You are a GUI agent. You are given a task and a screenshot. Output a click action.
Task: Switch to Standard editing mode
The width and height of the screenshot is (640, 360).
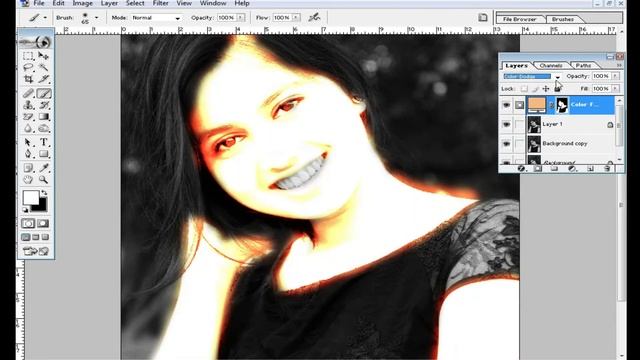pos(28,223)
